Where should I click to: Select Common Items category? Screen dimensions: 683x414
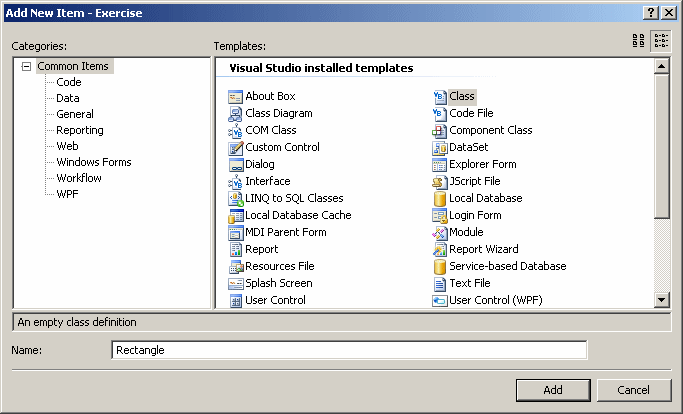point(73,66)
